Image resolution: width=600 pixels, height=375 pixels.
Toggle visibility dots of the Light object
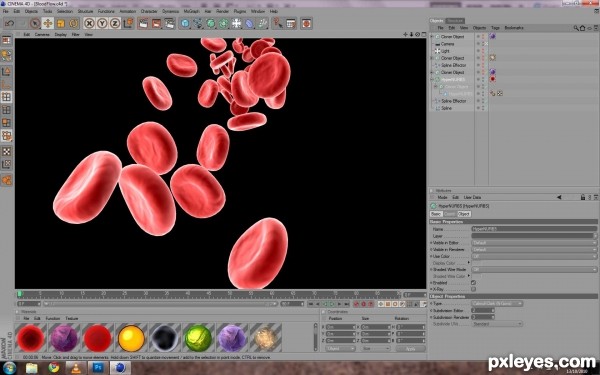pos(483,51)
